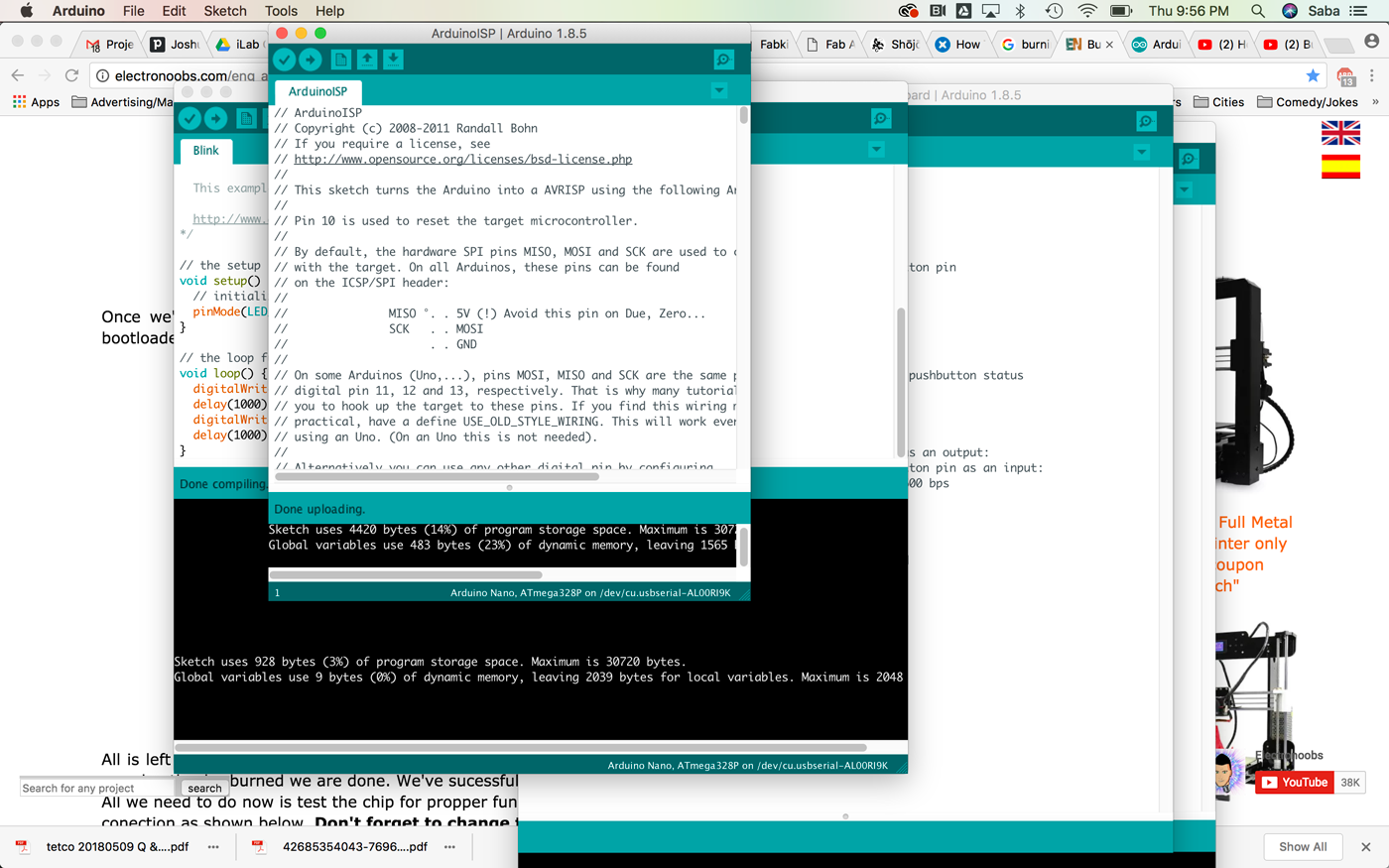The height and width of the screenshot is (868, 1389).
Task: Click the YouTube subscribe button
Action: [1295, 783]
